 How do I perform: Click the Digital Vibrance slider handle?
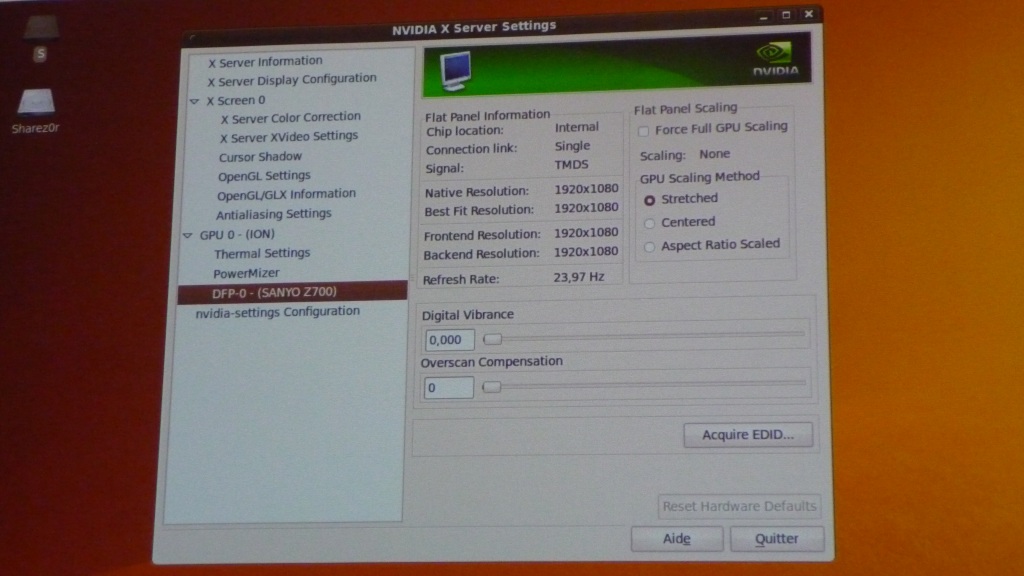(x=492, y=339)
